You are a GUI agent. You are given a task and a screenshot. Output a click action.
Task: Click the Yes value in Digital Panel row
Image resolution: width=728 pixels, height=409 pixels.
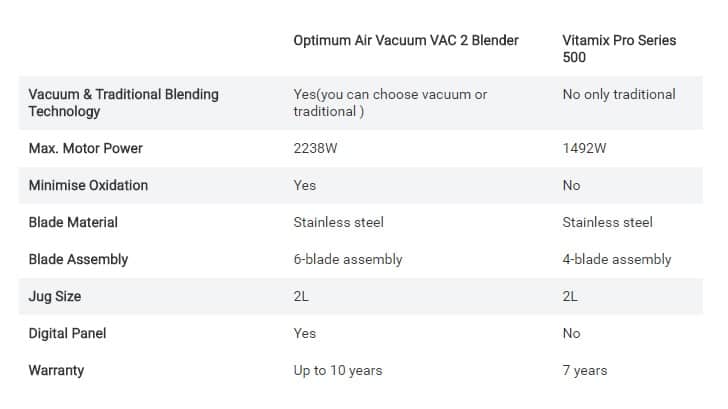click(x=305, y=333)
